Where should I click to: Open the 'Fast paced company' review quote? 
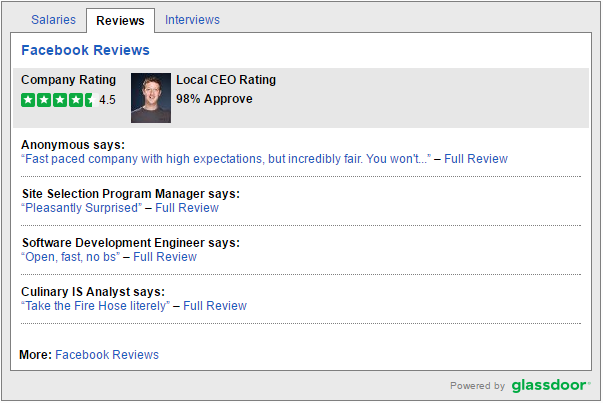pos(226,159)
